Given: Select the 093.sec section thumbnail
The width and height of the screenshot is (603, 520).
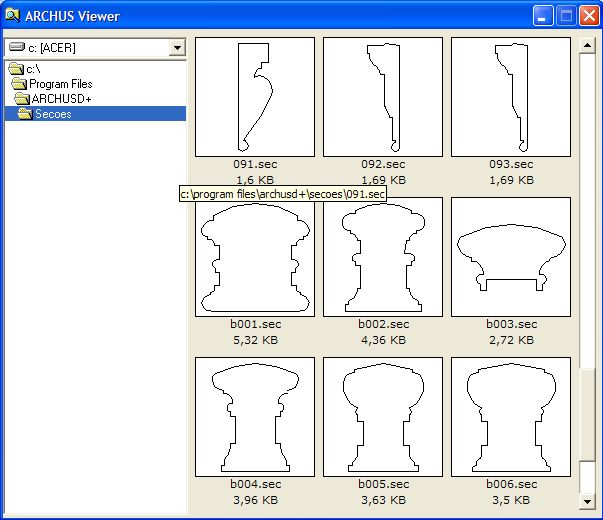Looking at the screenshot, I should (511, 97).
